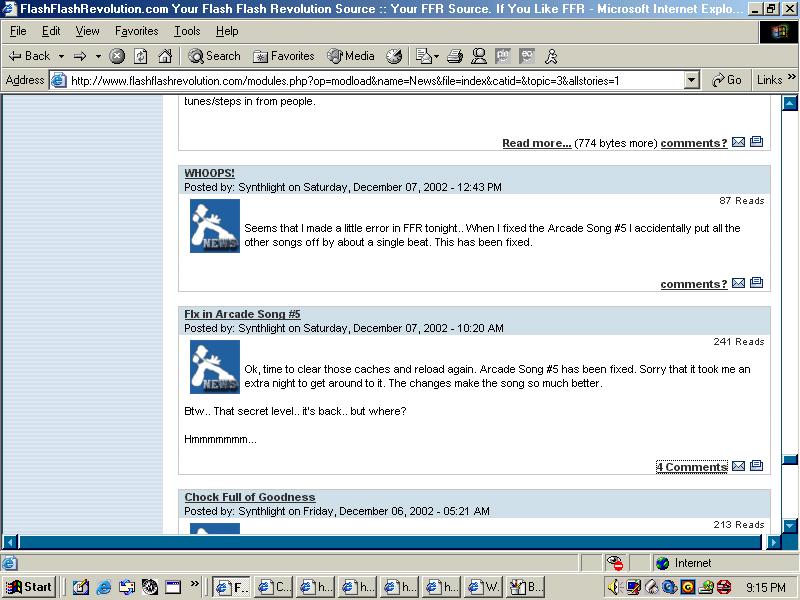Click the horizontal scrollbar left arrow
Screen dimensions: 800x600
[x=10, y=542]
